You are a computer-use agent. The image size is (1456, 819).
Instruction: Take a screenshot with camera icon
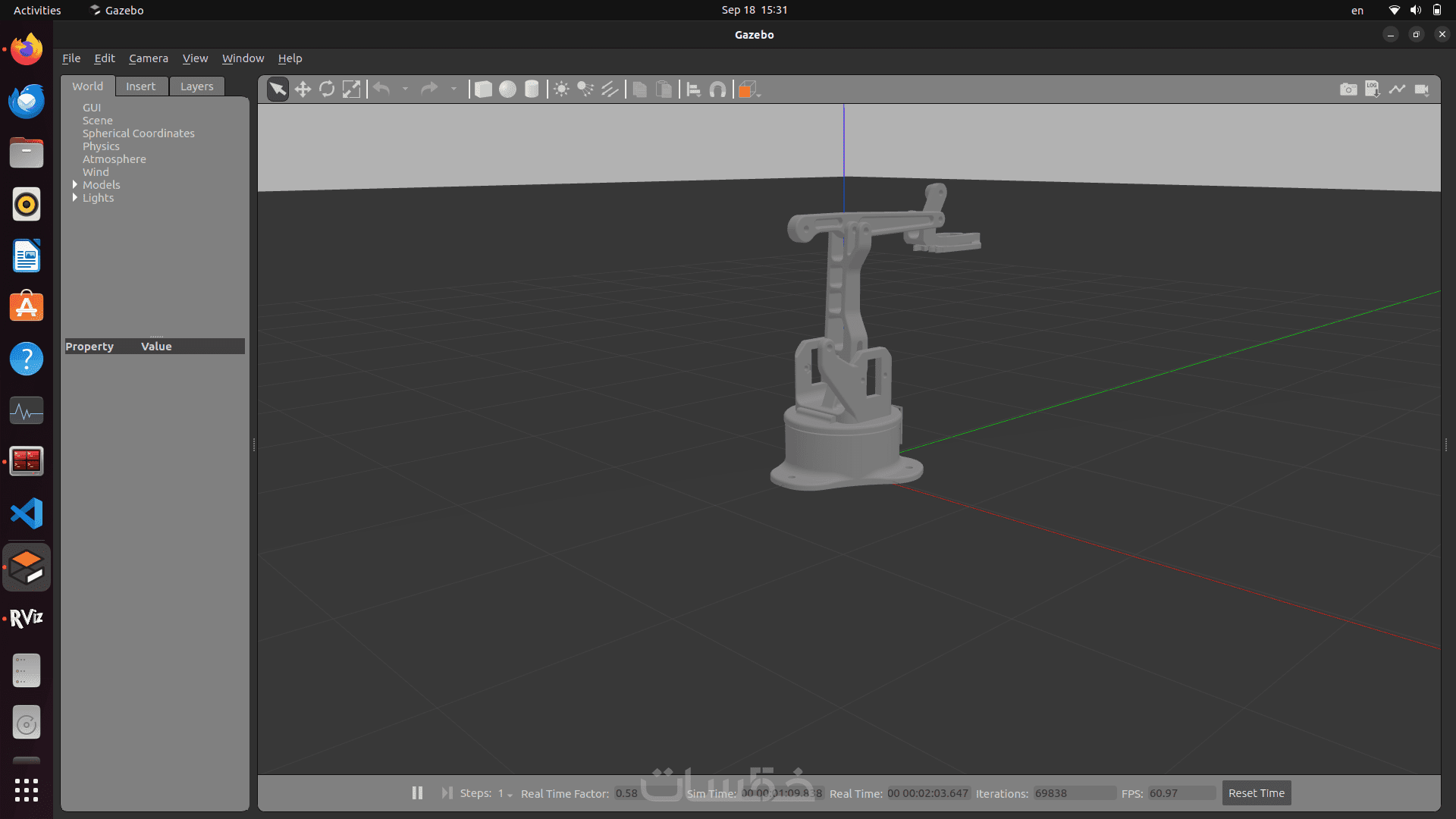(1348, 89)
